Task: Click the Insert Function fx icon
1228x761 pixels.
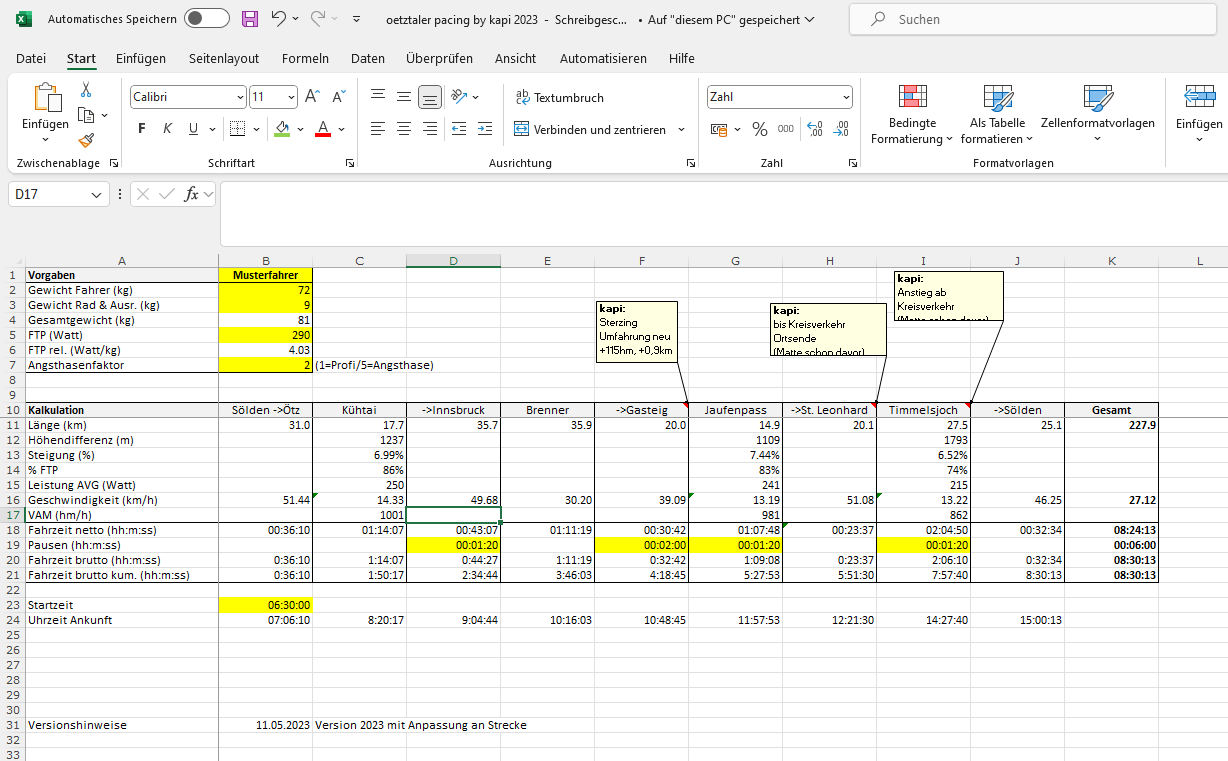Action: (x=191, y=195)
